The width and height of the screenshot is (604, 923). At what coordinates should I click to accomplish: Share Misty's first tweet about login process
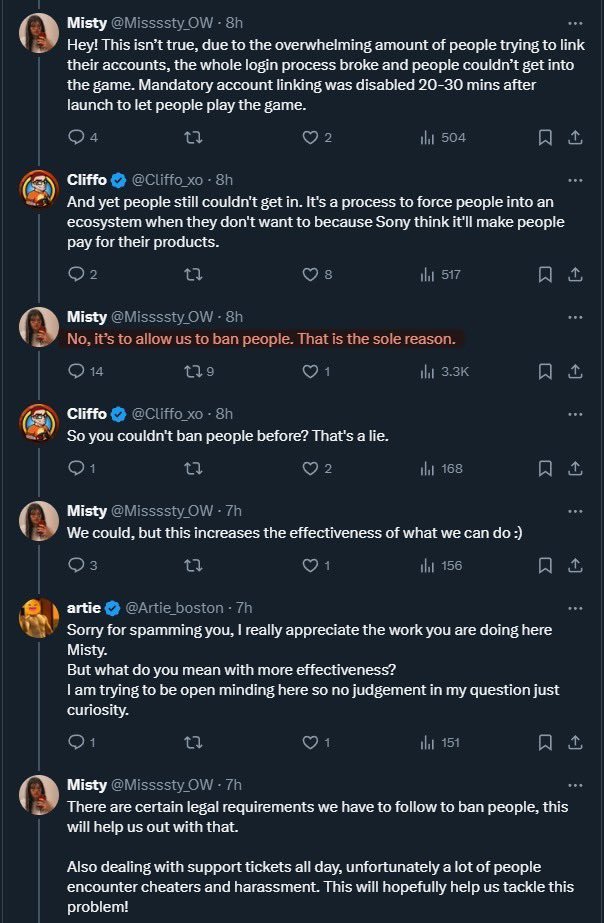click(x=575, y=137)
